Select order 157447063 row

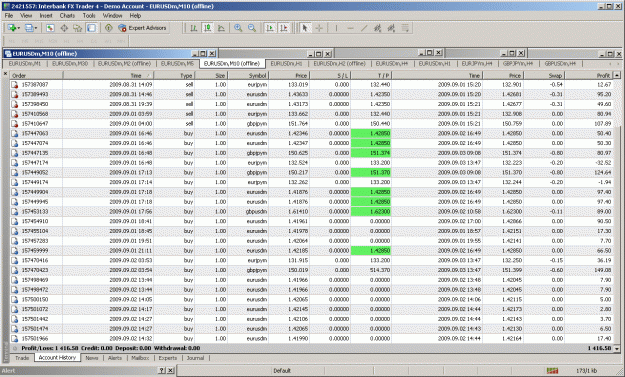313,134
